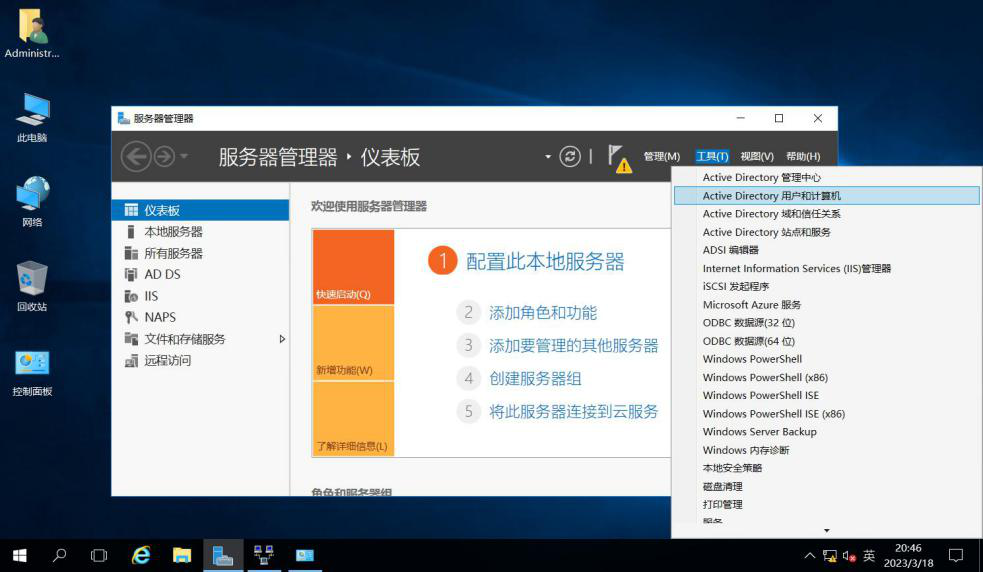
Task: Click the 配置此本地服务器 link
Action: tap(545, 261)
